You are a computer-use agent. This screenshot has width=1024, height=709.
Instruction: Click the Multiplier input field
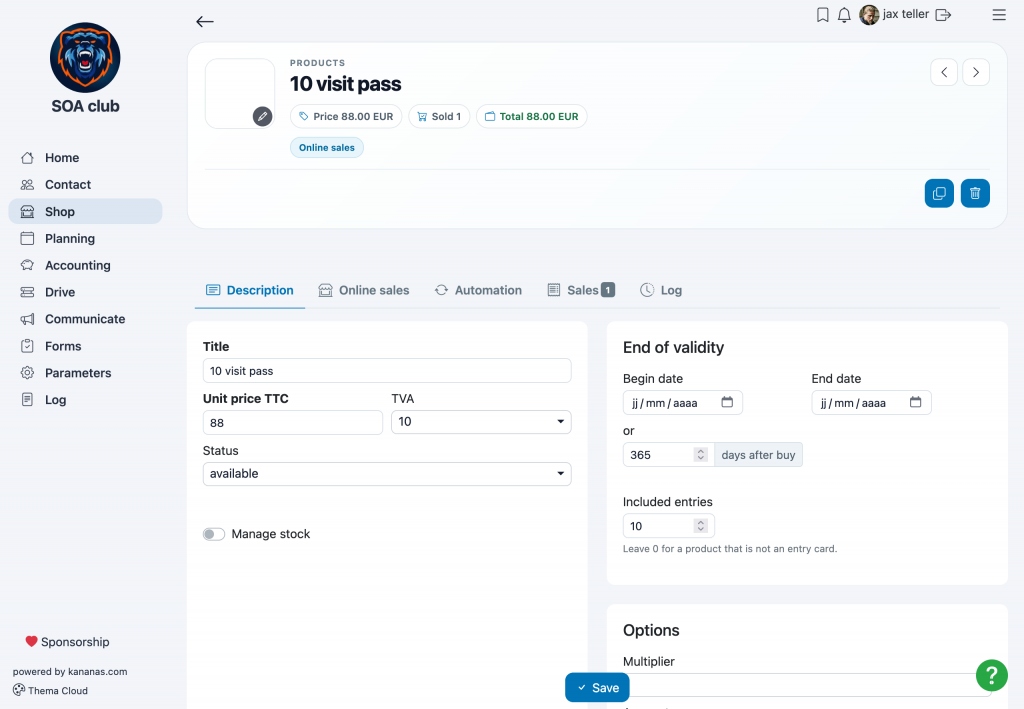click(x=807, y=685)
